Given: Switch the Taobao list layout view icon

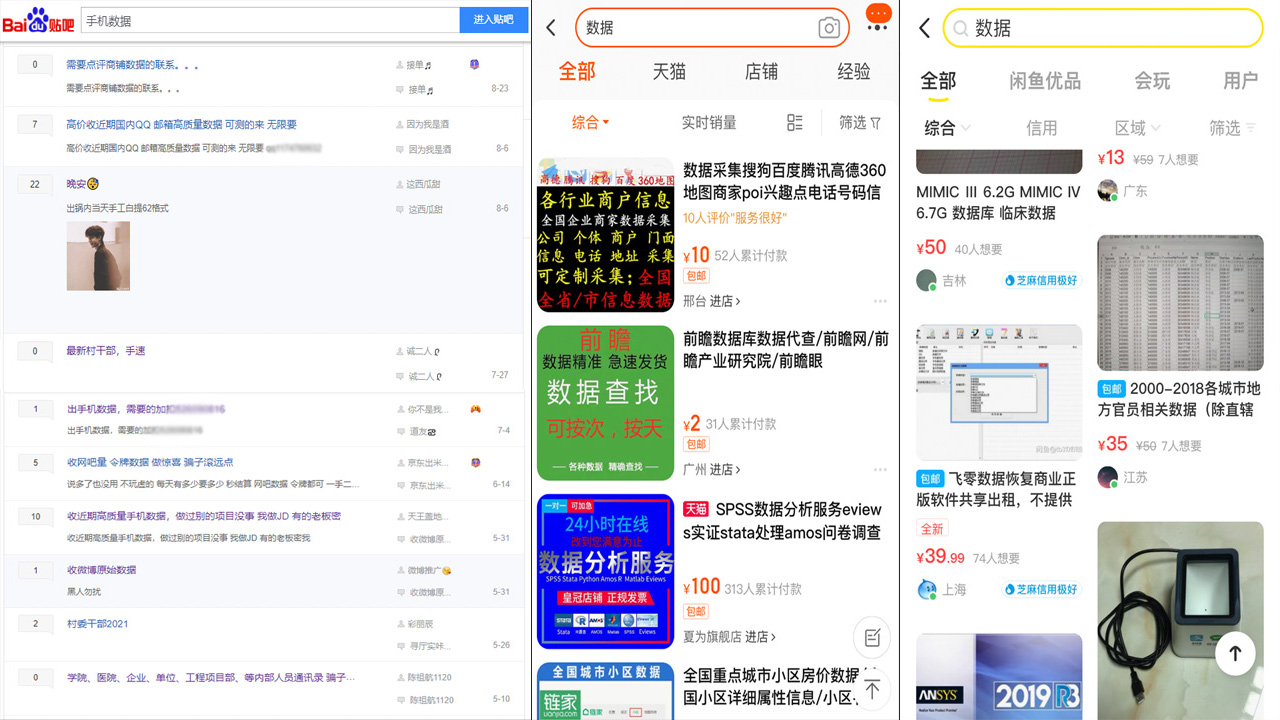Looking at the screenshot, I should (795, 122).
